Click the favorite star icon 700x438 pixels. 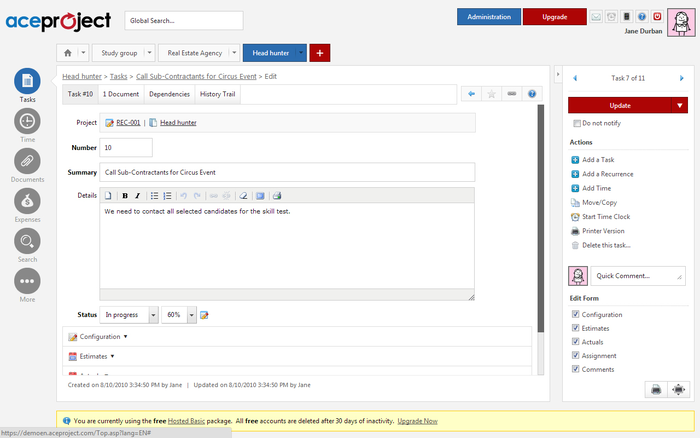click(x=491, y=94)
